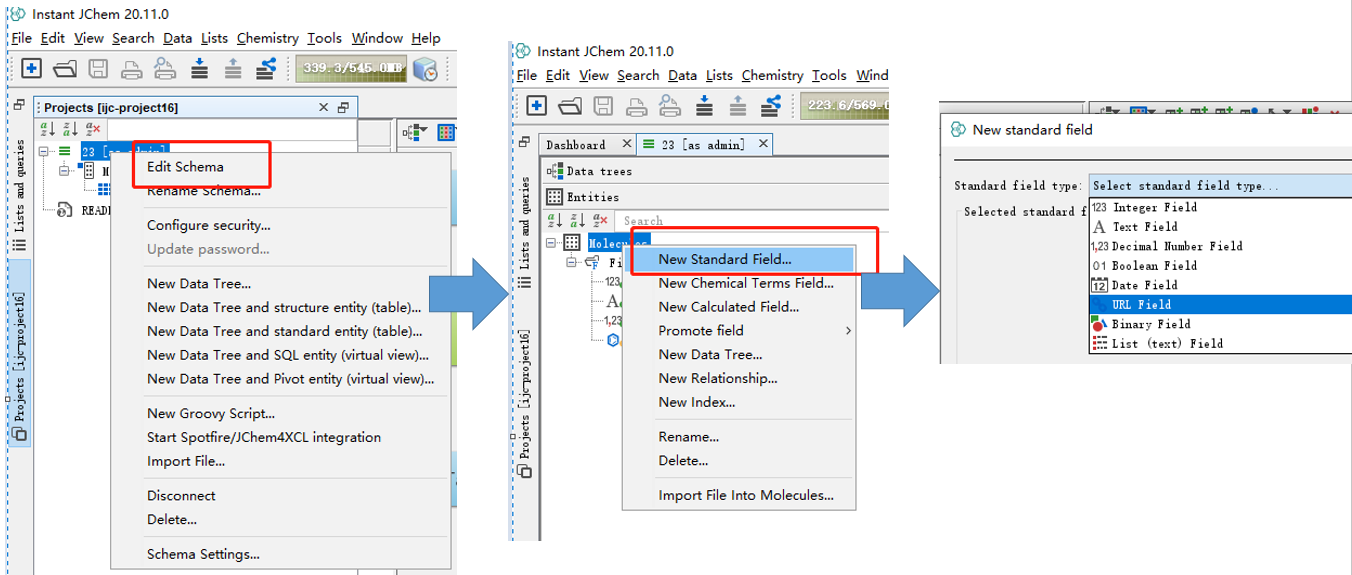Choose New Groovy Script... menu entry

[210, 413]
